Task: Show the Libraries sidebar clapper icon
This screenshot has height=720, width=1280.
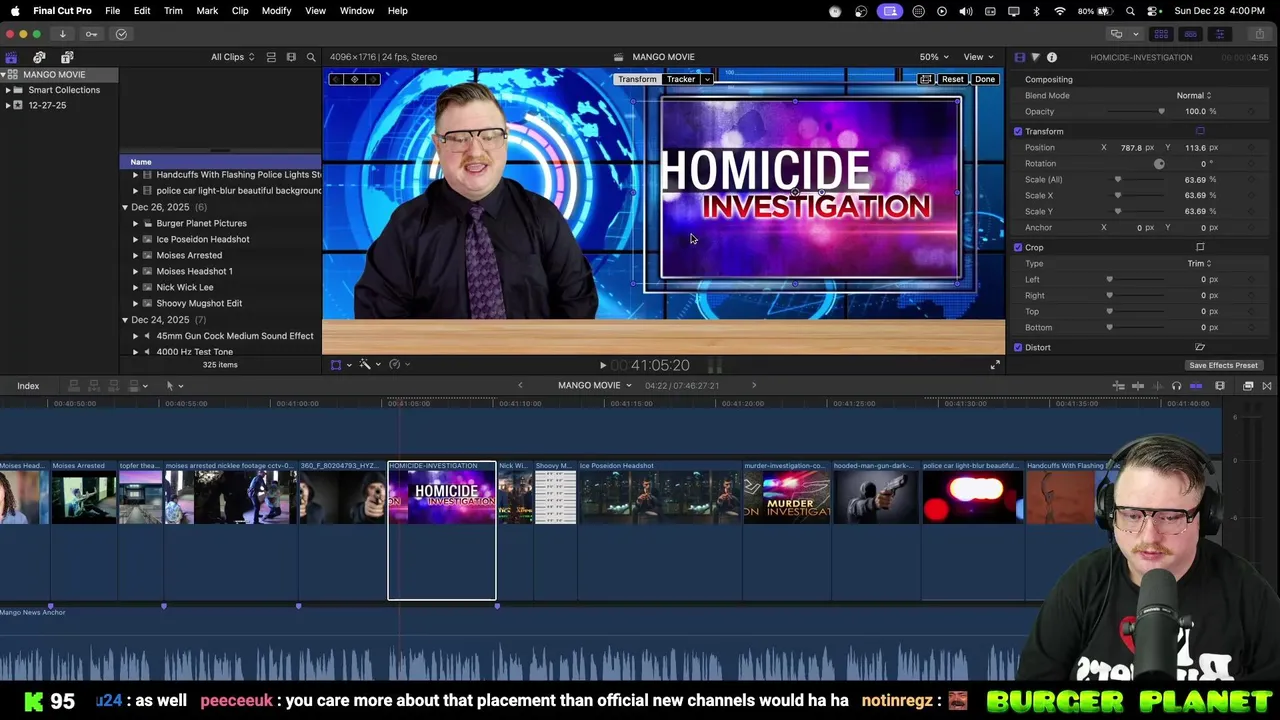Action: click(x=11, y=57)
